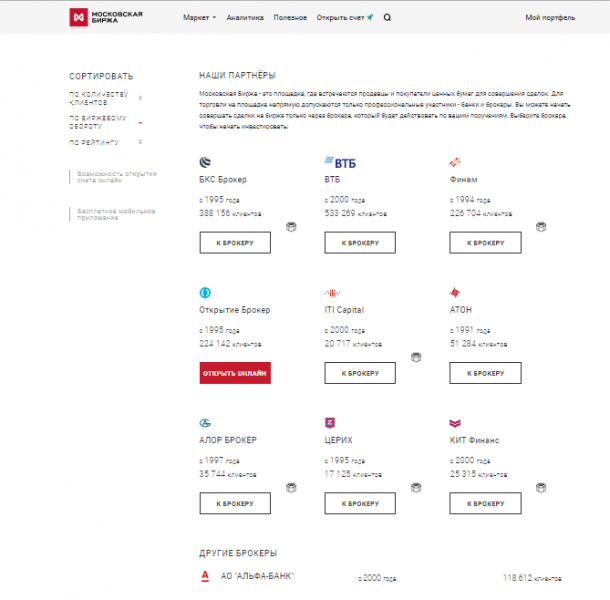Click the ITI Capital logo icon
The width and height of the screenshot is (610, 600).
(x=332, y=293)
